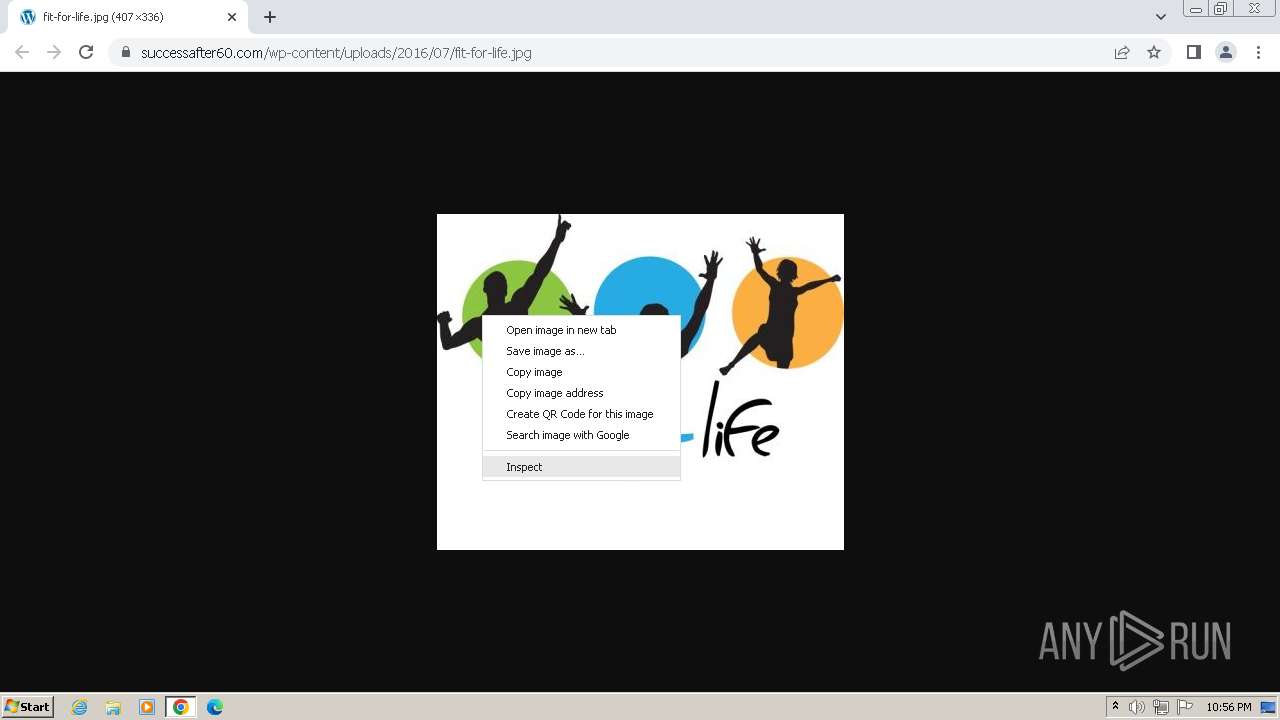Select Copy image from context menu
1280x720 pixels.
(581, 372)
